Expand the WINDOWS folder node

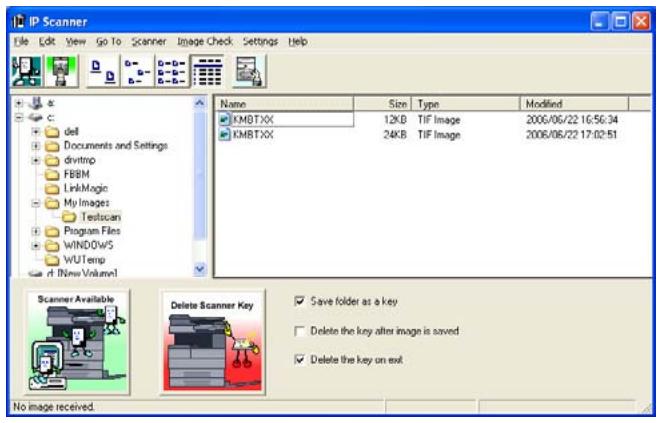[x=36, y=245]
